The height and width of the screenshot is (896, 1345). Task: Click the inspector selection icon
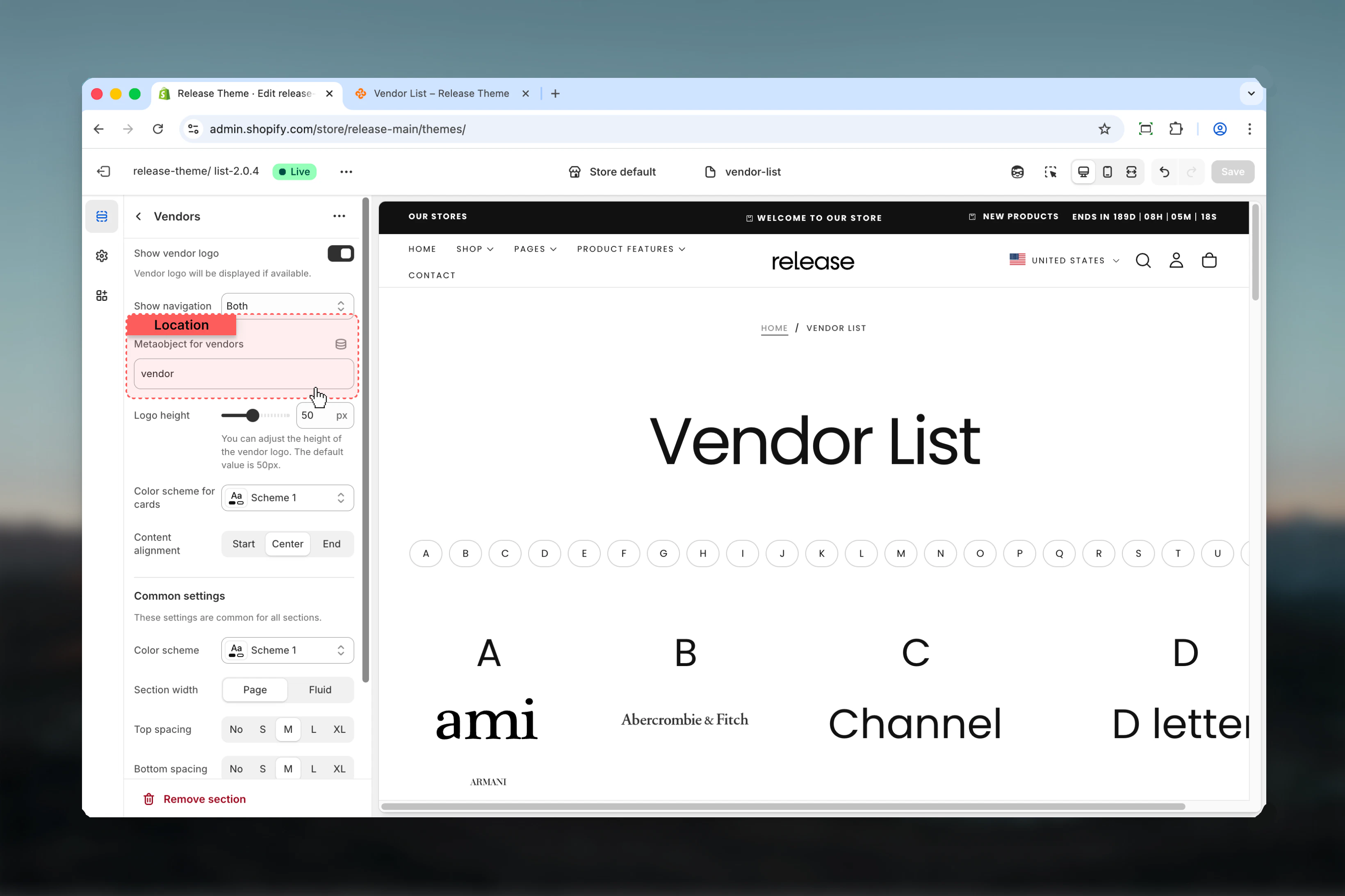(1050, 172)
